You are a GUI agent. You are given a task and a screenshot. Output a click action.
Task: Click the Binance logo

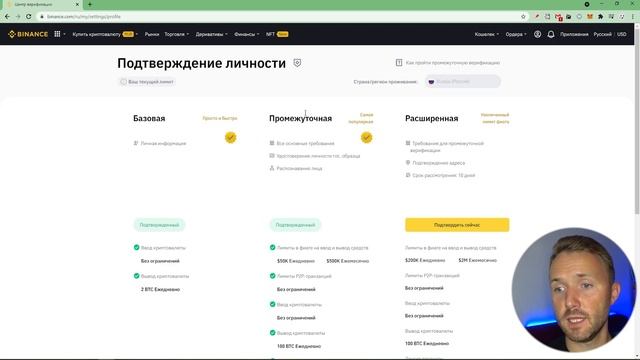(x=28, y=34)
